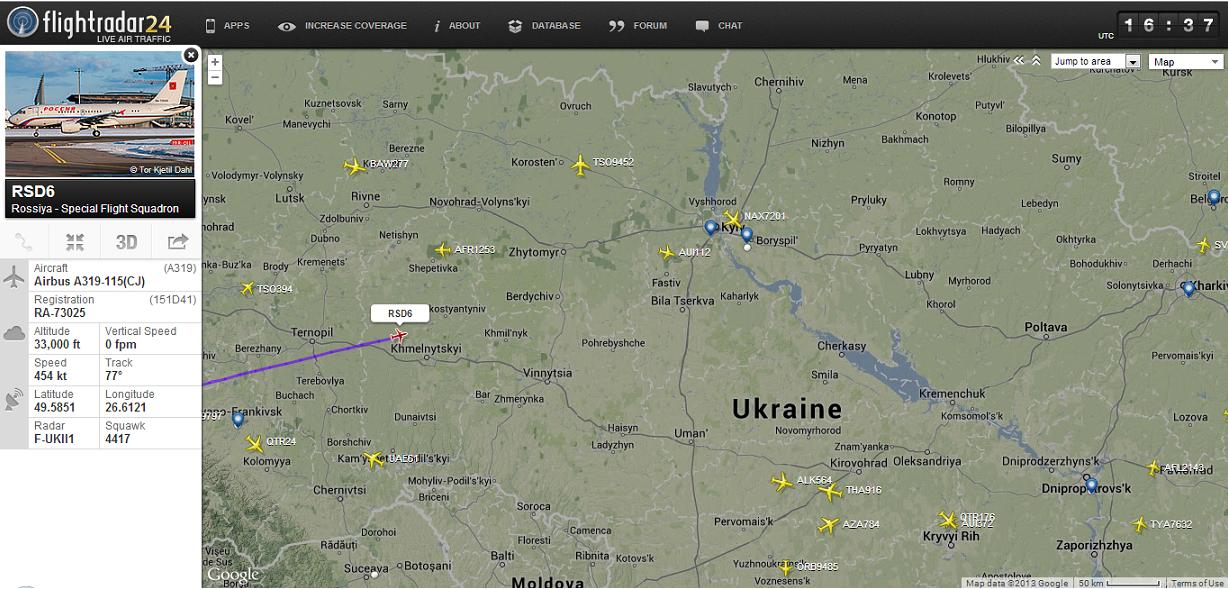Select the TSO9452 aircraft on the map

580,163
